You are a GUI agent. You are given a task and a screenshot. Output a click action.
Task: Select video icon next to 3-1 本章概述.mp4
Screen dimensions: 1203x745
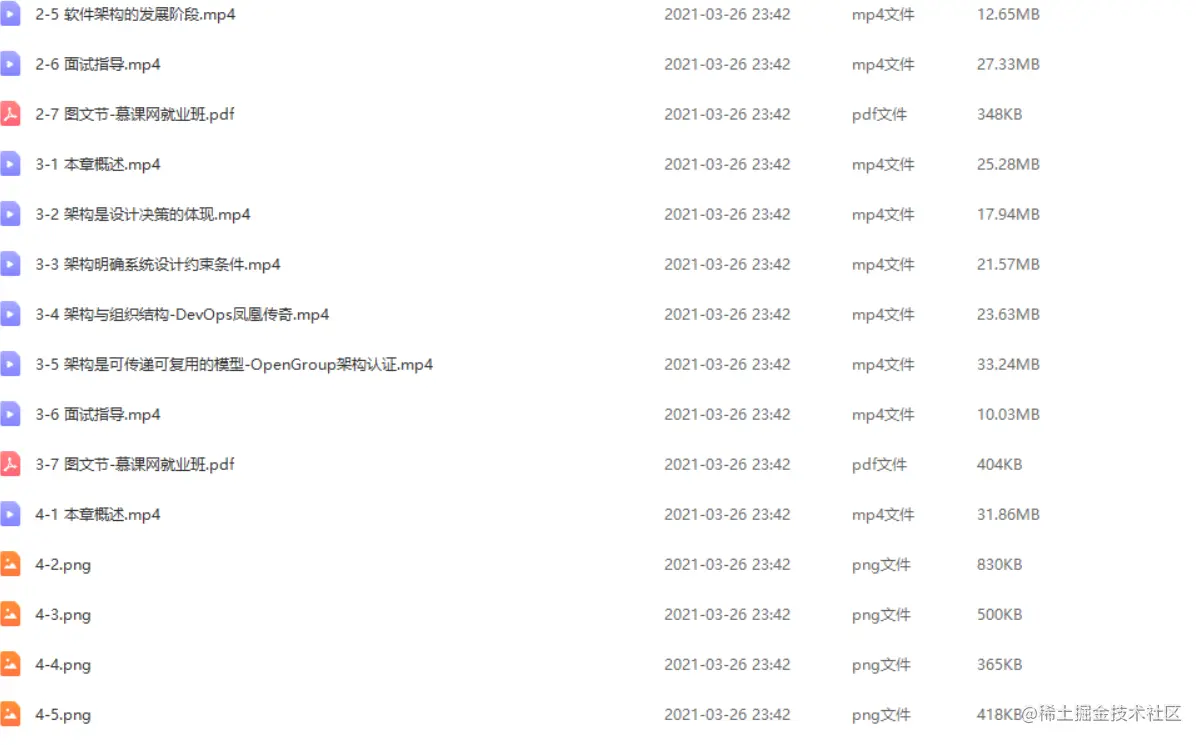(x=10, y=164)
